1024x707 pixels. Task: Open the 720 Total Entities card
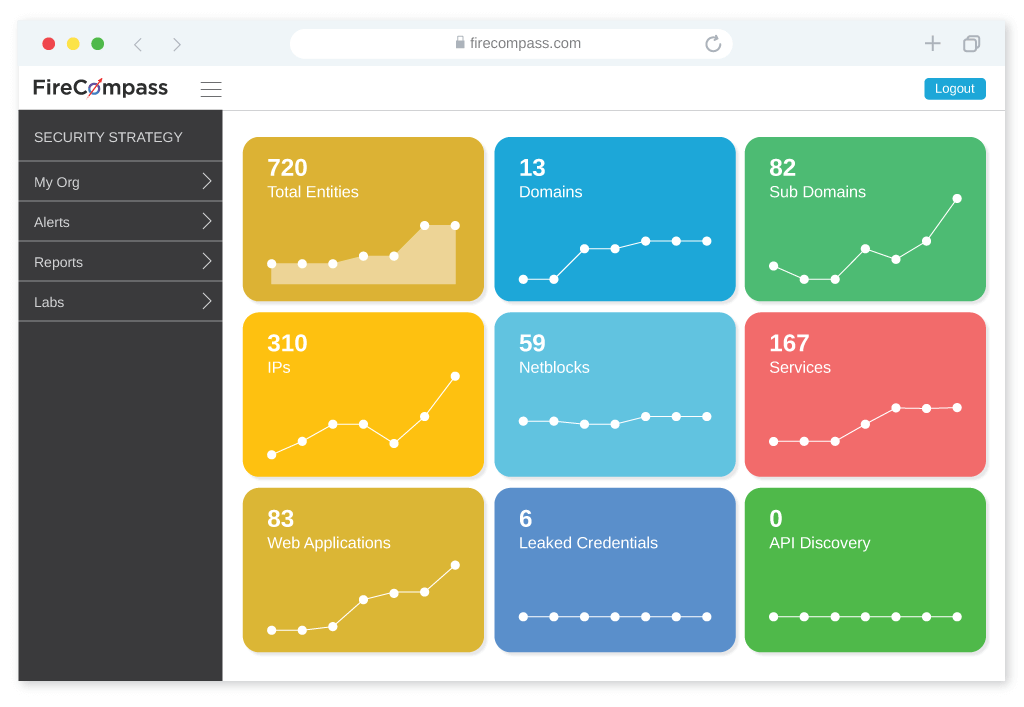(x=363, y=219)
